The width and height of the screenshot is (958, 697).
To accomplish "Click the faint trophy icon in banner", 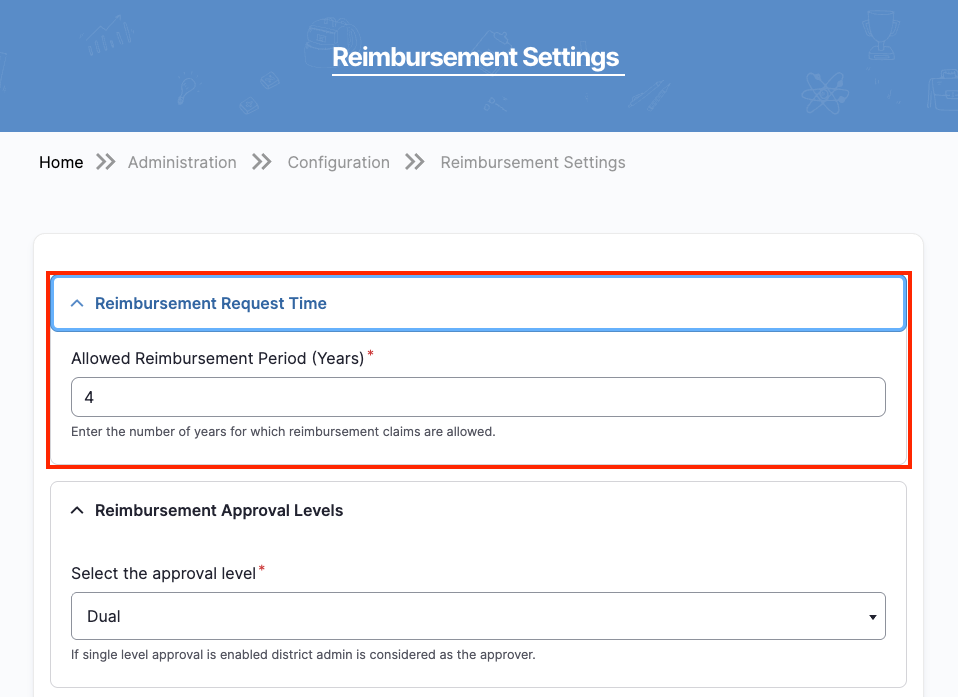I will [880, 34].
